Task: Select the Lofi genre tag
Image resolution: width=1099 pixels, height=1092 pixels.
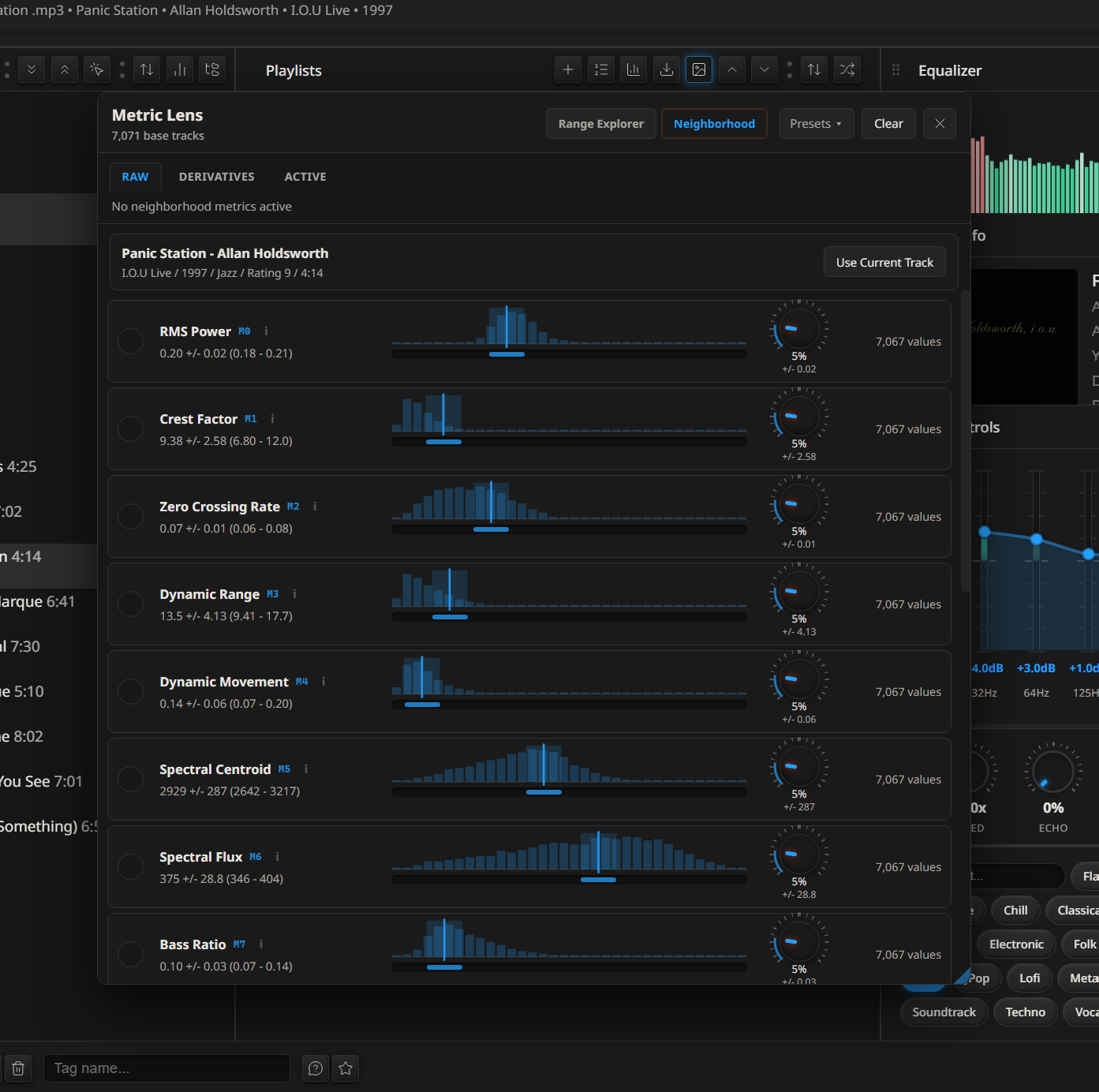Action: pos(1030,978)
